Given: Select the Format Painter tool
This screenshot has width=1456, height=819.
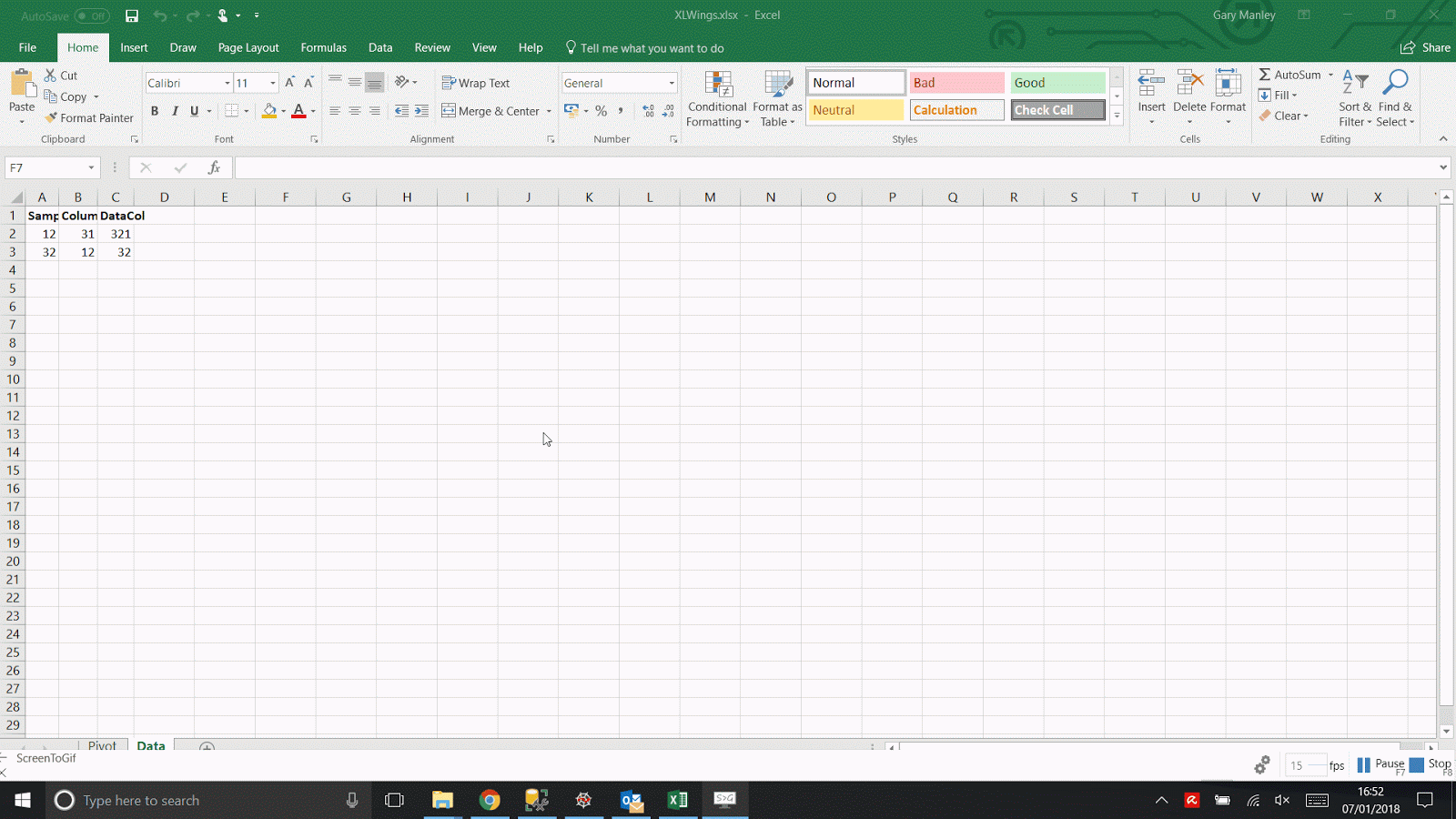Looking at the screenshot, I should coord(88,117).
